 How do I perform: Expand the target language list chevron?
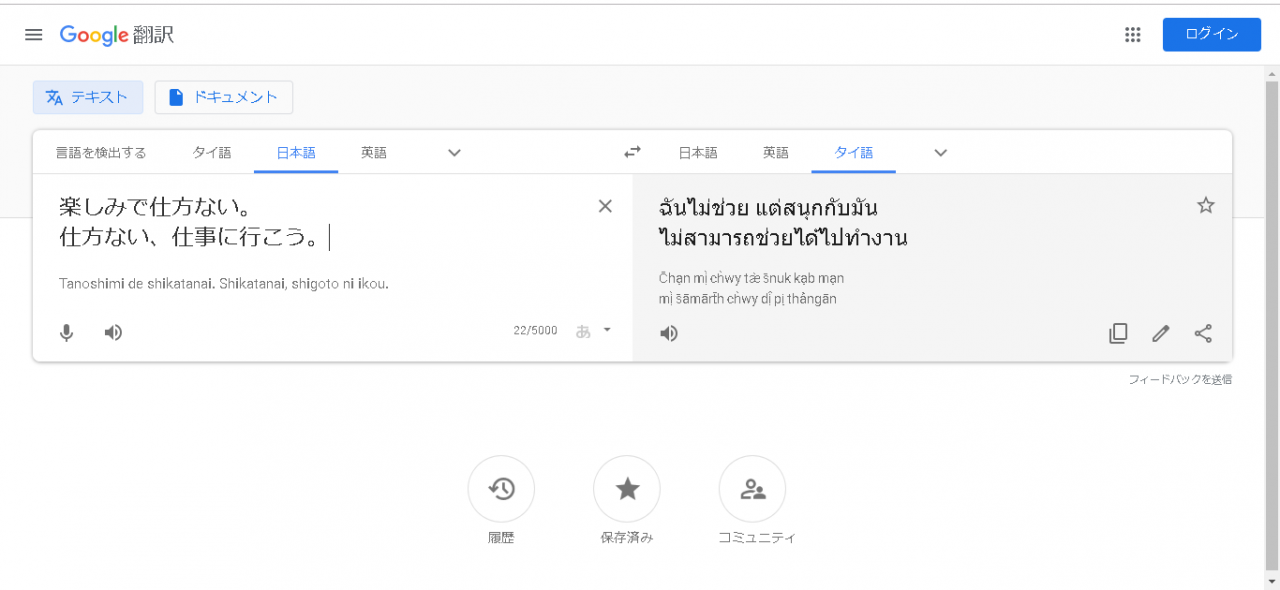(940, 153)
